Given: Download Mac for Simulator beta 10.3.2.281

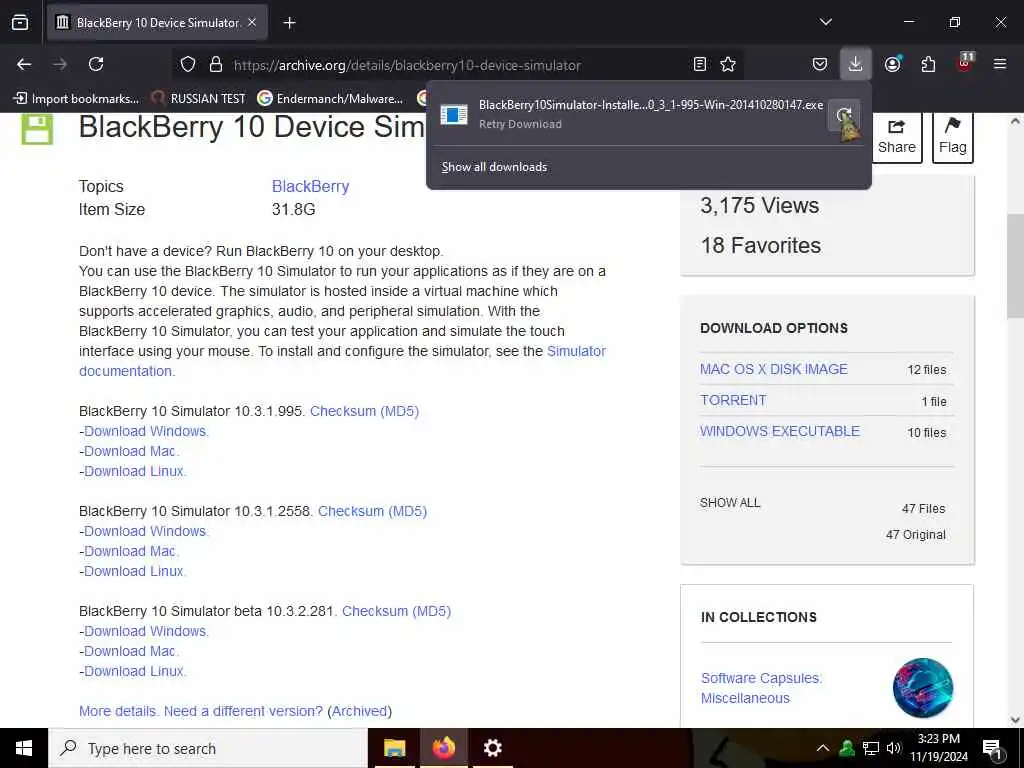Looking at the screenshot, I should (x=130, y=651).
